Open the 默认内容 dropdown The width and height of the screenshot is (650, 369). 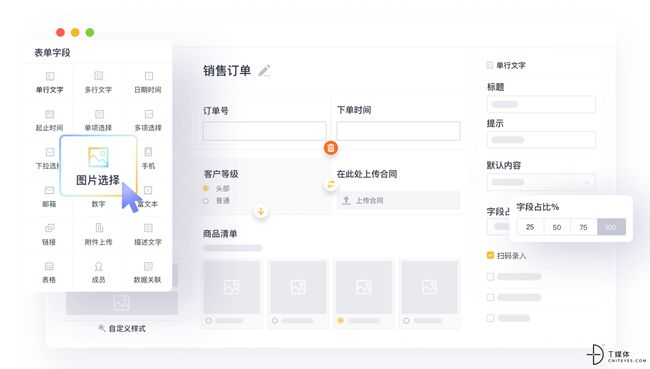point(541,182)
